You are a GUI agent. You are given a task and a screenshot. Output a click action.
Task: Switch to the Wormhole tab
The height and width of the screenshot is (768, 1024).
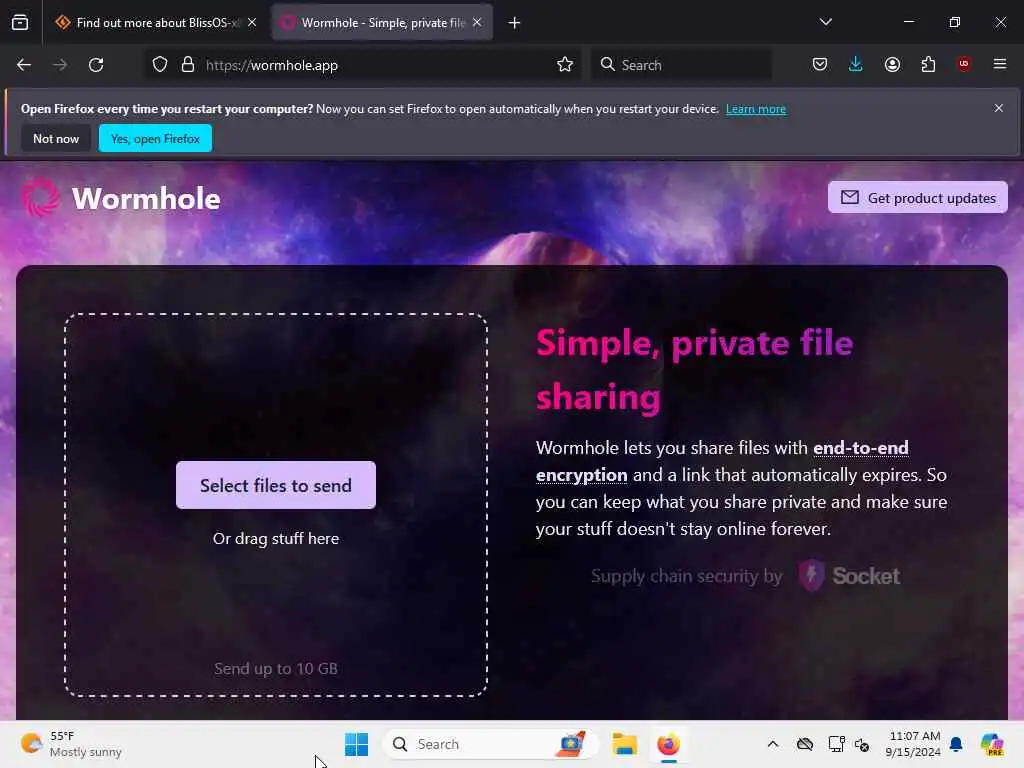(x=382, y=23)
